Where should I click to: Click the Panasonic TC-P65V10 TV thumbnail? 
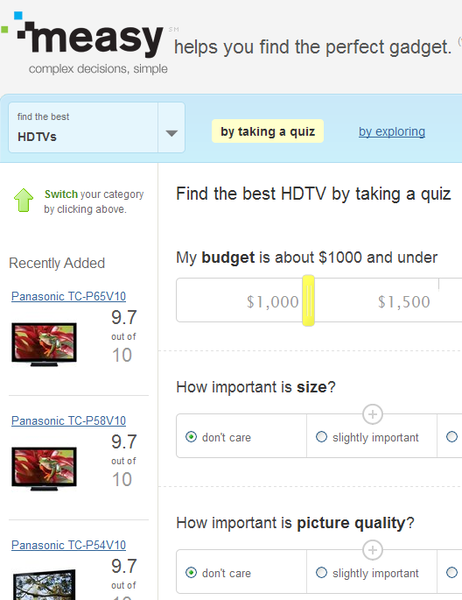click(x=44, y=344)
